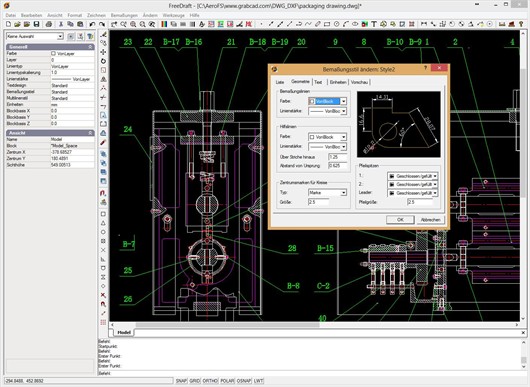Image resolution: width=530 pixels, height=387 pixels.
Task: Click the Abbrechen button
Action: pyautogui.click(x=430, y=220)
